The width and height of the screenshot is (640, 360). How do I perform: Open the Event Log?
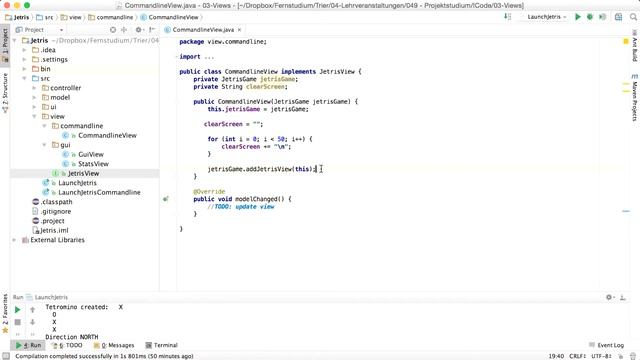click(607, 345)
